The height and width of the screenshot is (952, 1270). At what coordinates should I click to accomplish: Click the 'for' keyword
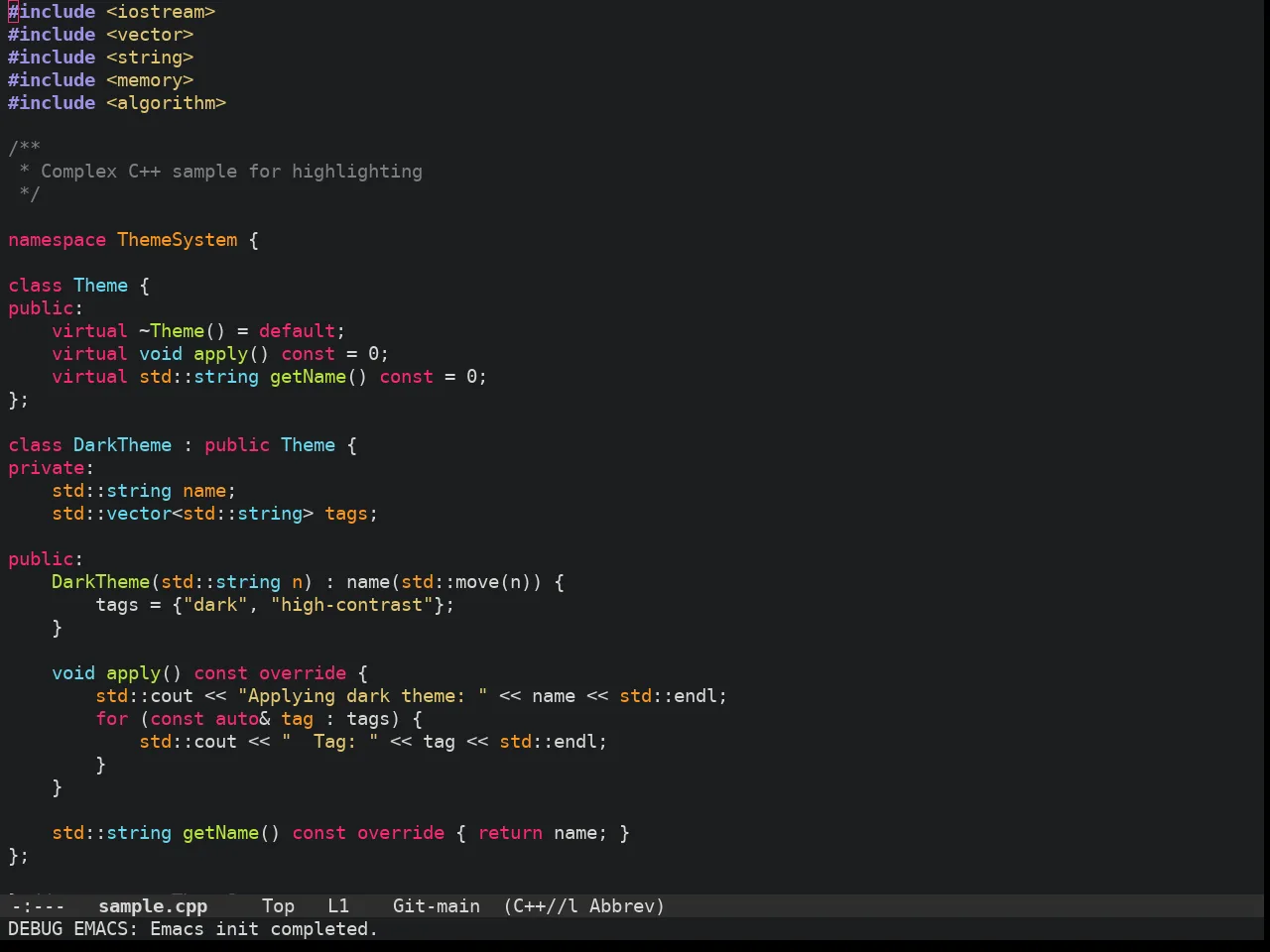(x=111, y=719)
